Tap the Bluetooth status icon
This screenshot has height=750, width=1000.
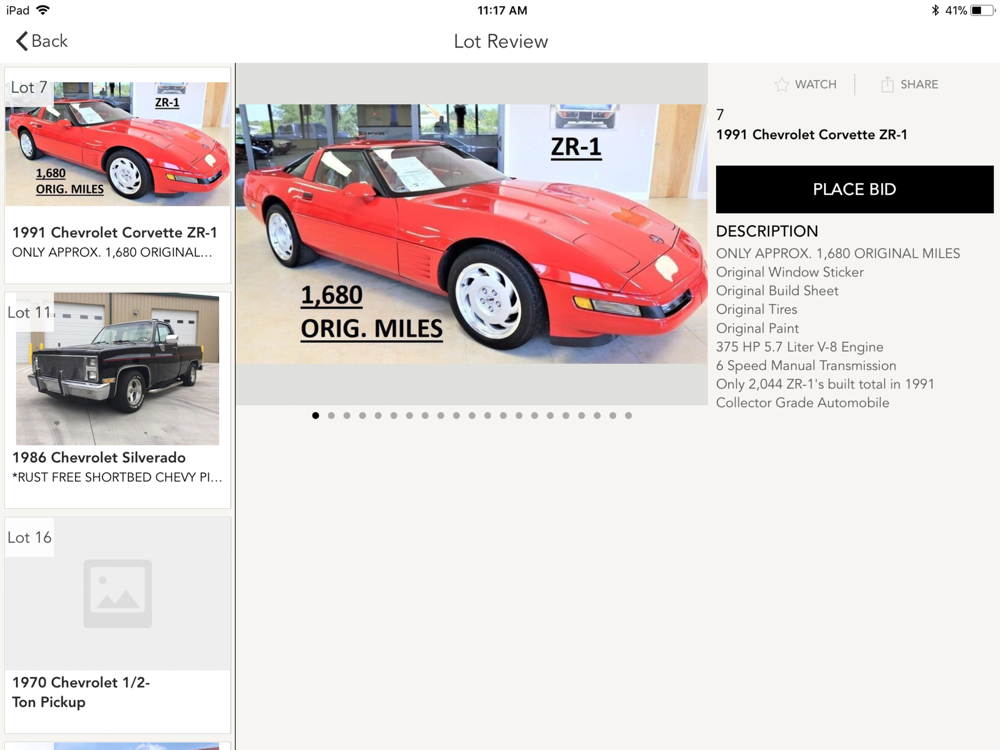(935, 10)
